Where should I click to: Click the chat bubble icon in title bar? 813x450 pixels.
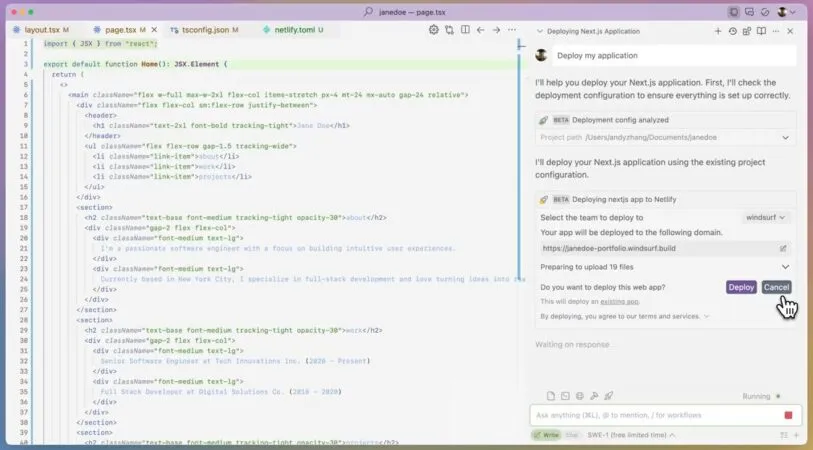pyautogui.click(x=749, y=12)
